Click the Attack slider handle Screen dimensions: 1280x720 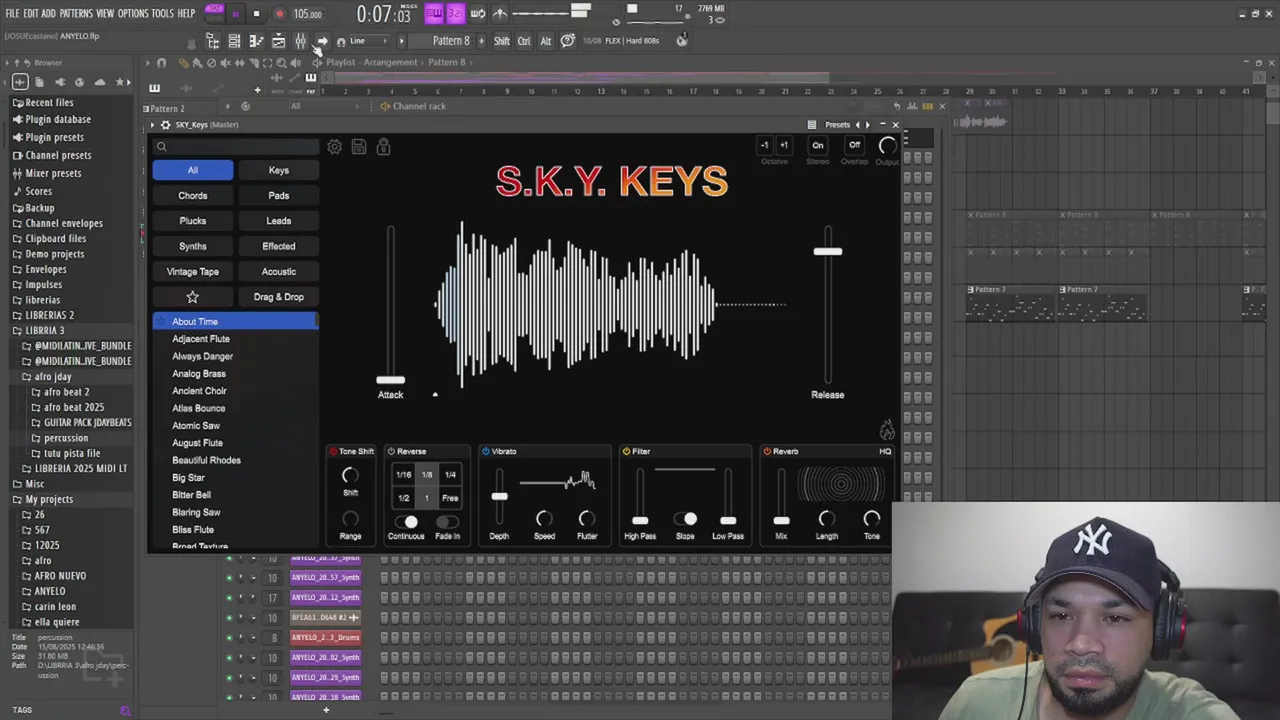[x=390, y=380]
